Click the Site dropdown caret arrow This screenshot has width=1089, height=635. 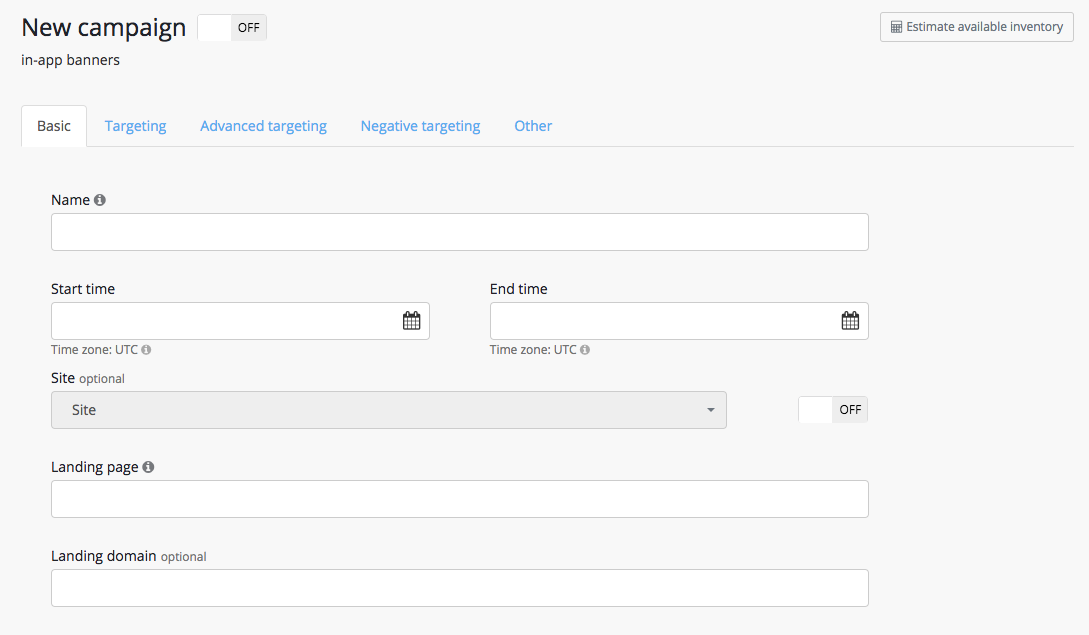[710, 410]
